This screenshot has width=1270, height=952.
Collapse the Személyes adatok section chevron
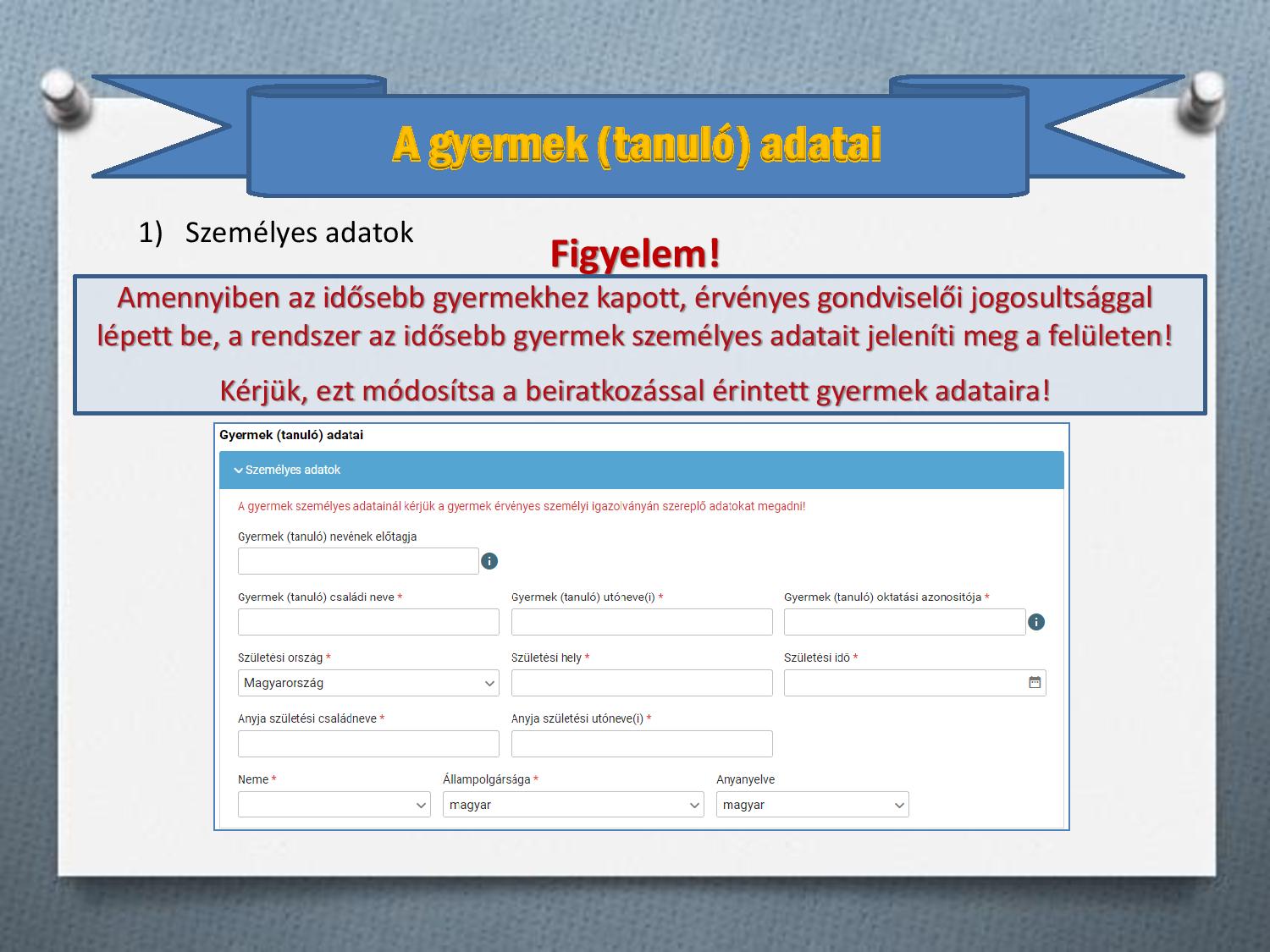coord(238,470)
